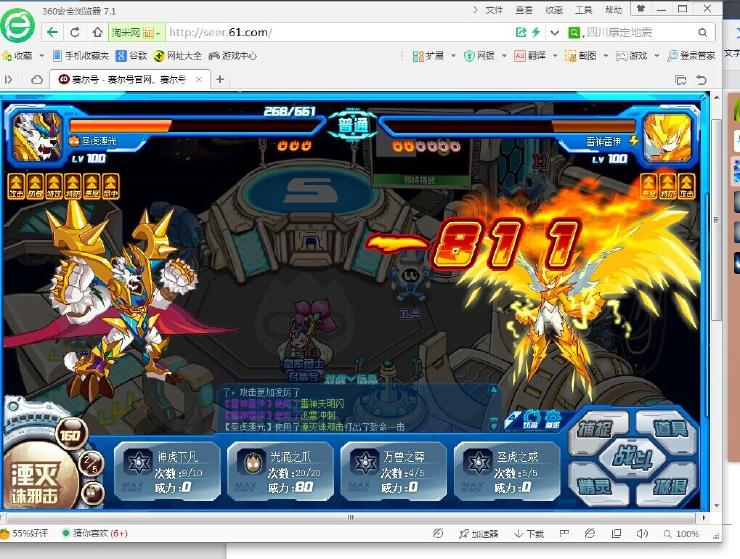Reload the page with the refresh icon
The image size is (740, 559).
coord(75,32)
